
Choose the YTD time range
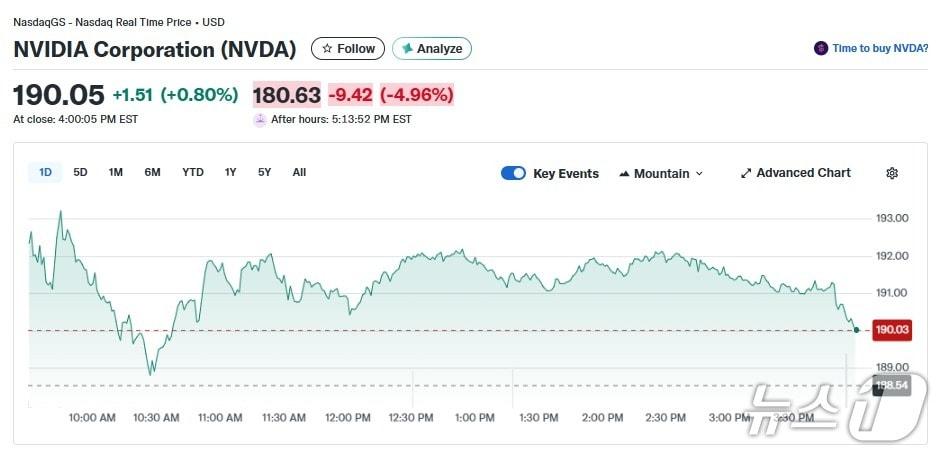pos(193,172)
